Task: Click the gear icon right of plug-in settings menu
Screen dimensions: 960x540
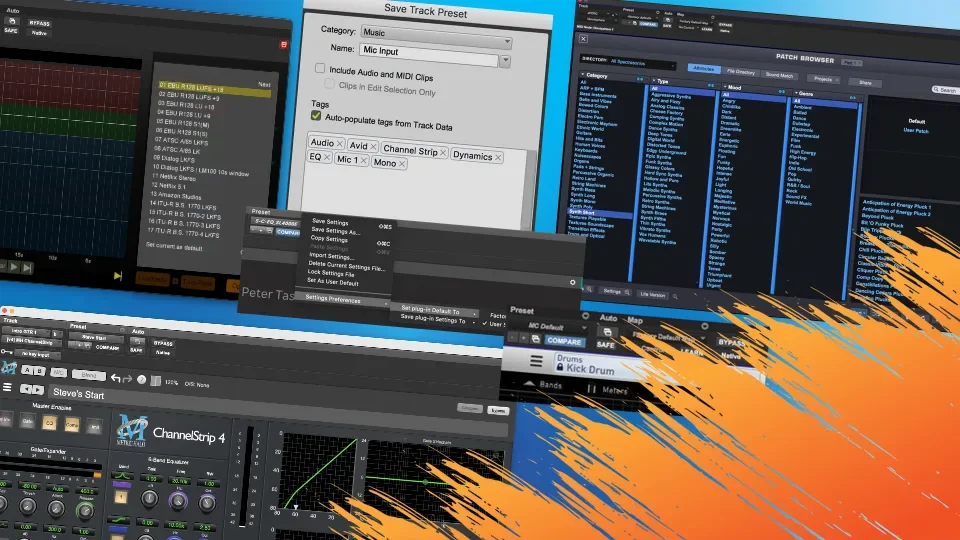Action: [572, 282]
